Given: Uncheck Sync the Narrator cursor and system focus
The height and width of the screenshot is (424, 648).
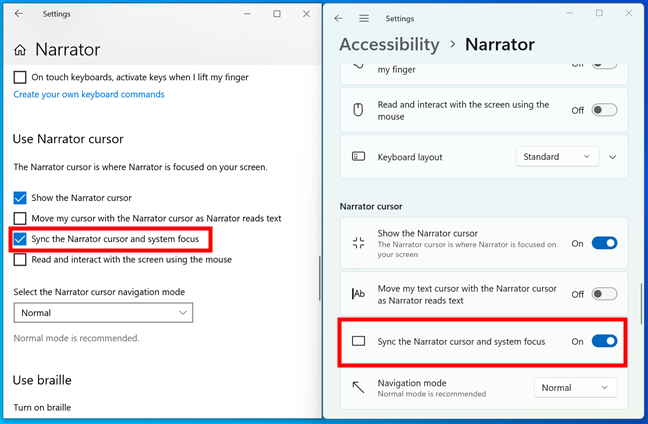Looking at the screenshot, I should (20, 239).
